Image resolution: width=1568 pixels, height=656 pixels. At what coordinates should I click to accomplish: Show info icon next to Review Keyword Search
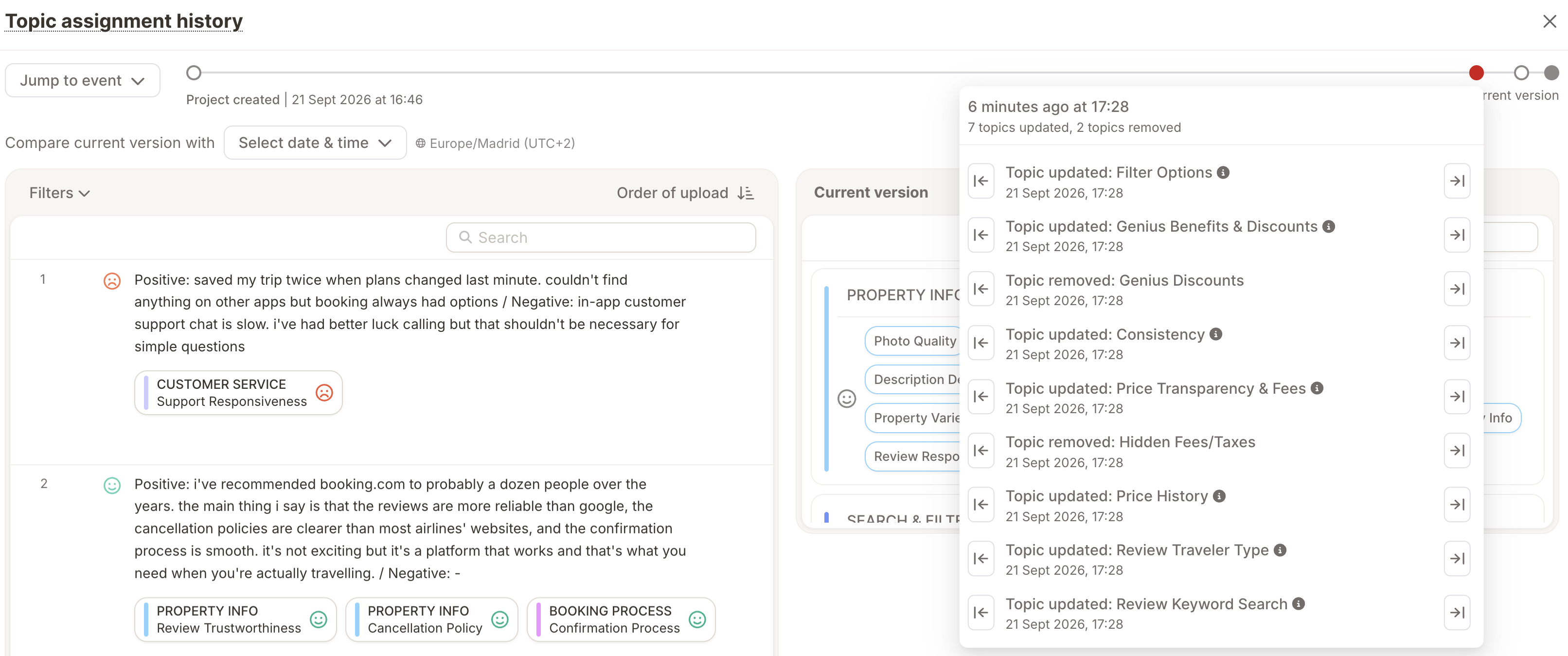pos(1299,603)
